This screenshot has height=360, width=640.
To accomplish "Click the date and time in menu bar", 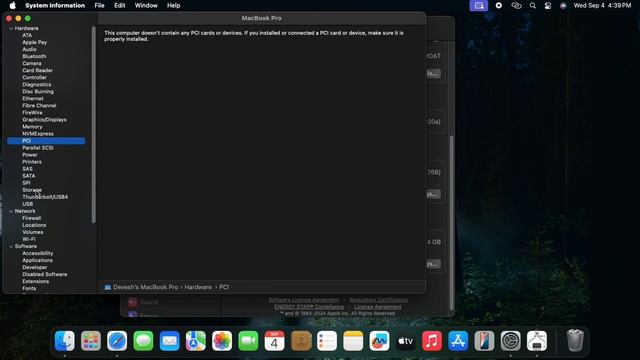I will coord(602,5).
